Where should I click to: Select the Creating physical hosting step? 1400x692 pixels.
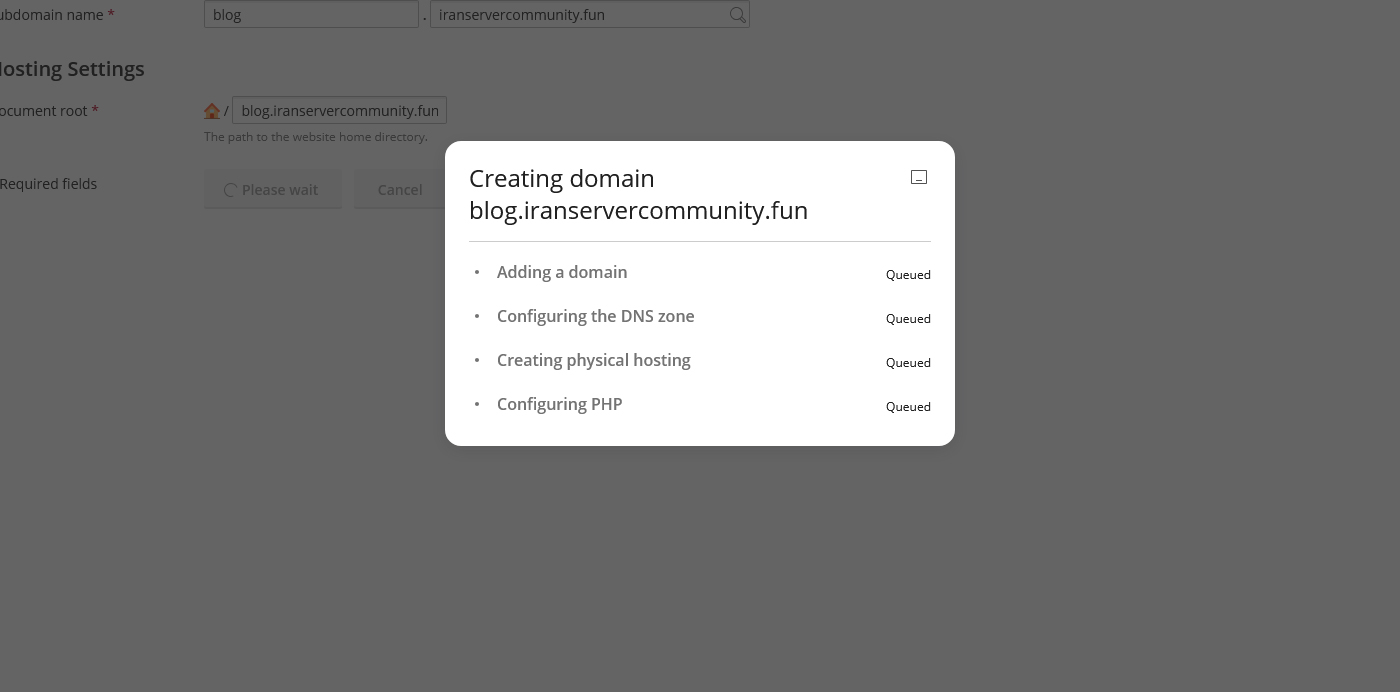point(593,360)
